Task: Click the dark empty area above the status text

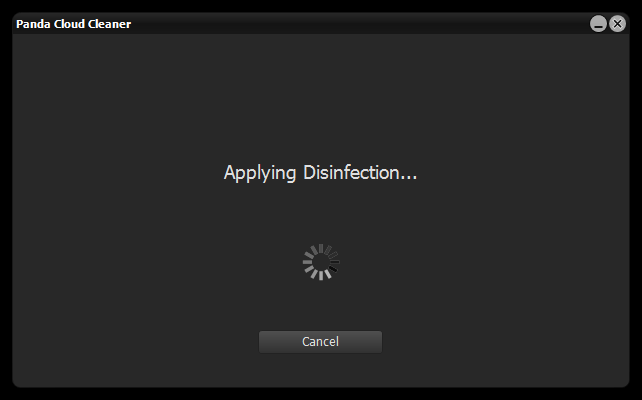Action: tap(321, 96)
